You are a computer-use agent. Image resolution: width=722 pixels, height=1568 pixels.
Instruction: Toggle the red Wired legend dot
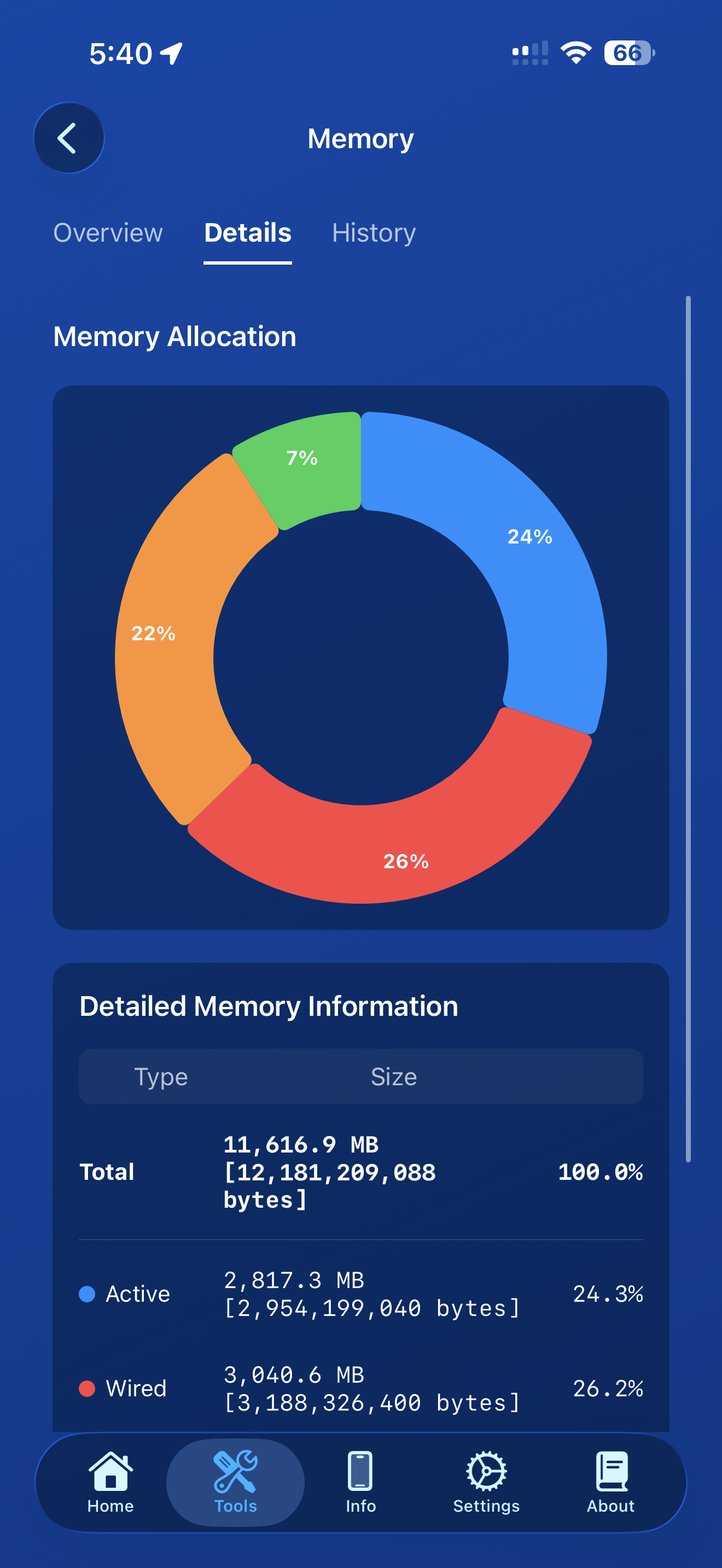[87, 1389]
